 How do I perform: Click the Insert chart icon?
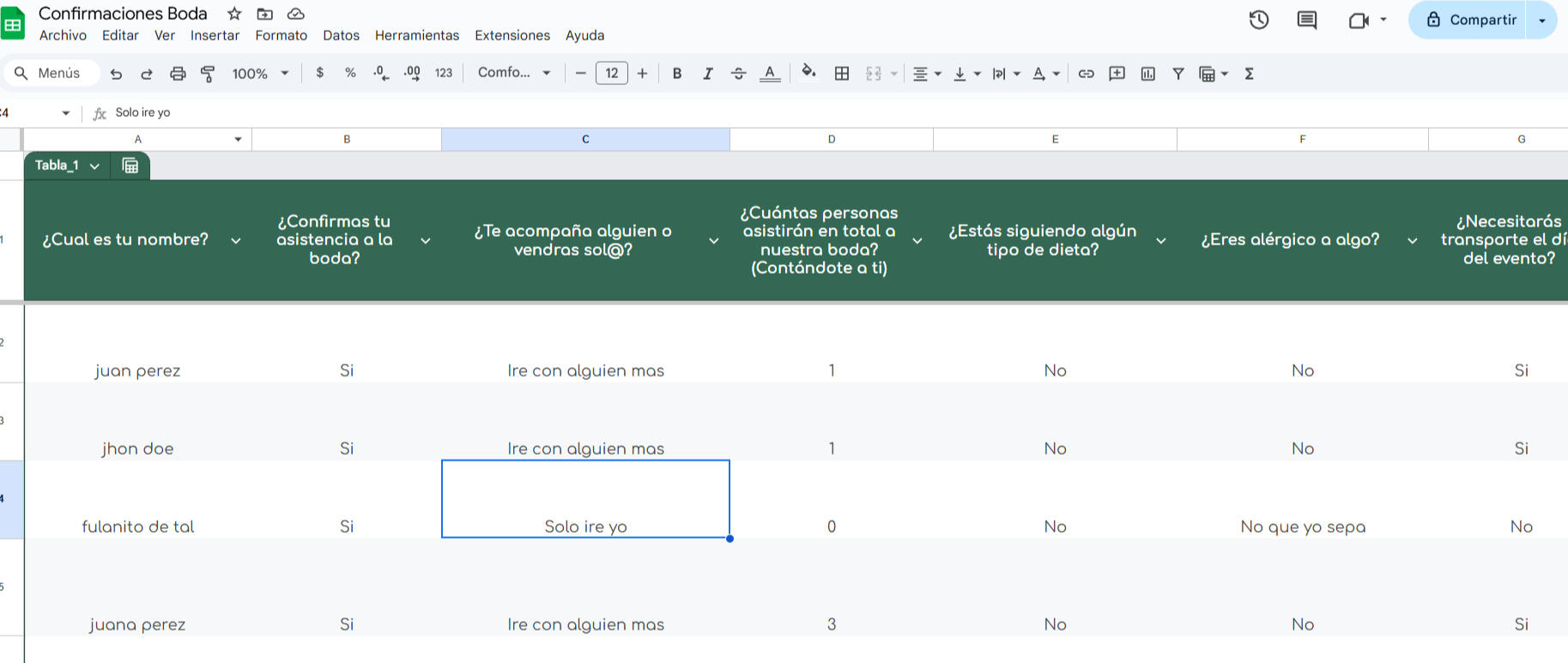1147,74
